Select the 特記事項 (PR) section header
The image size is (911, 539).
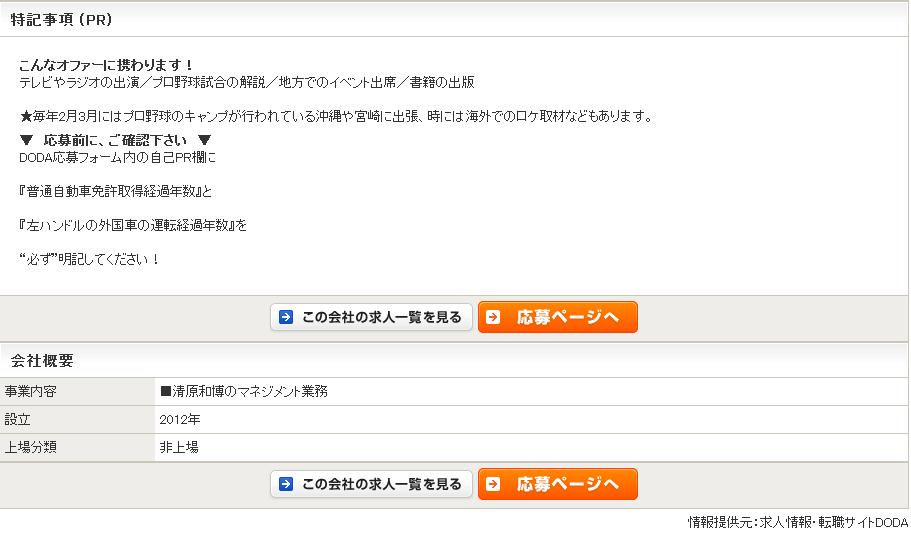coord(60,20)
